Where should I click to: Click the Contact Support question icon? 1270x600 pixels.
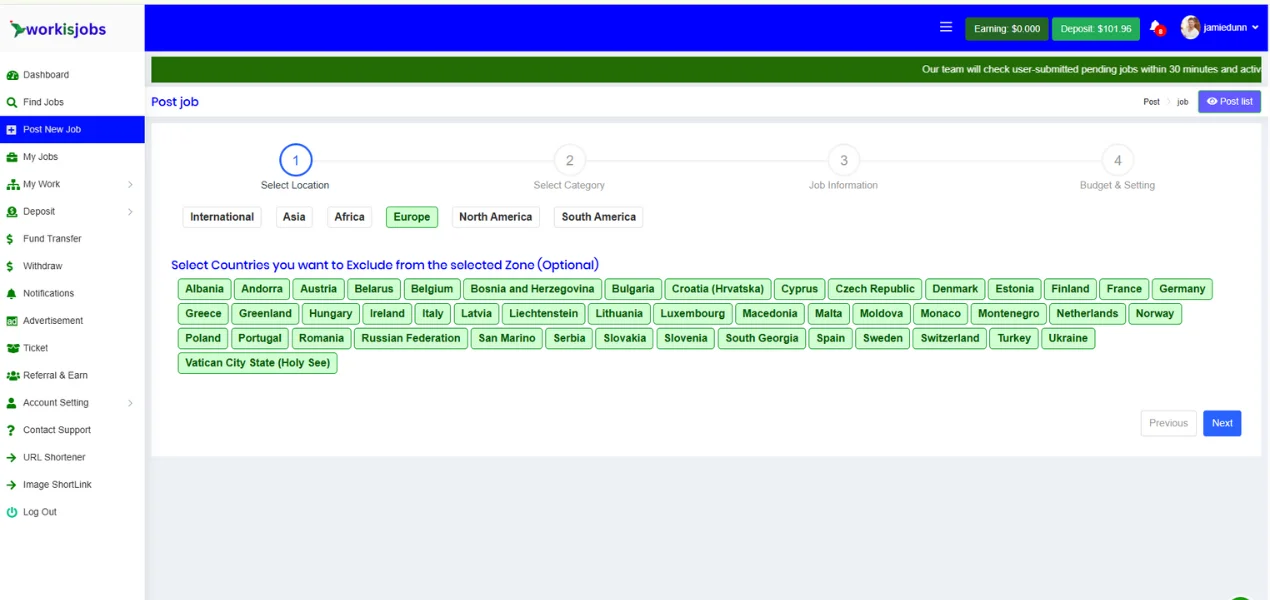click(x=12, y=430)
